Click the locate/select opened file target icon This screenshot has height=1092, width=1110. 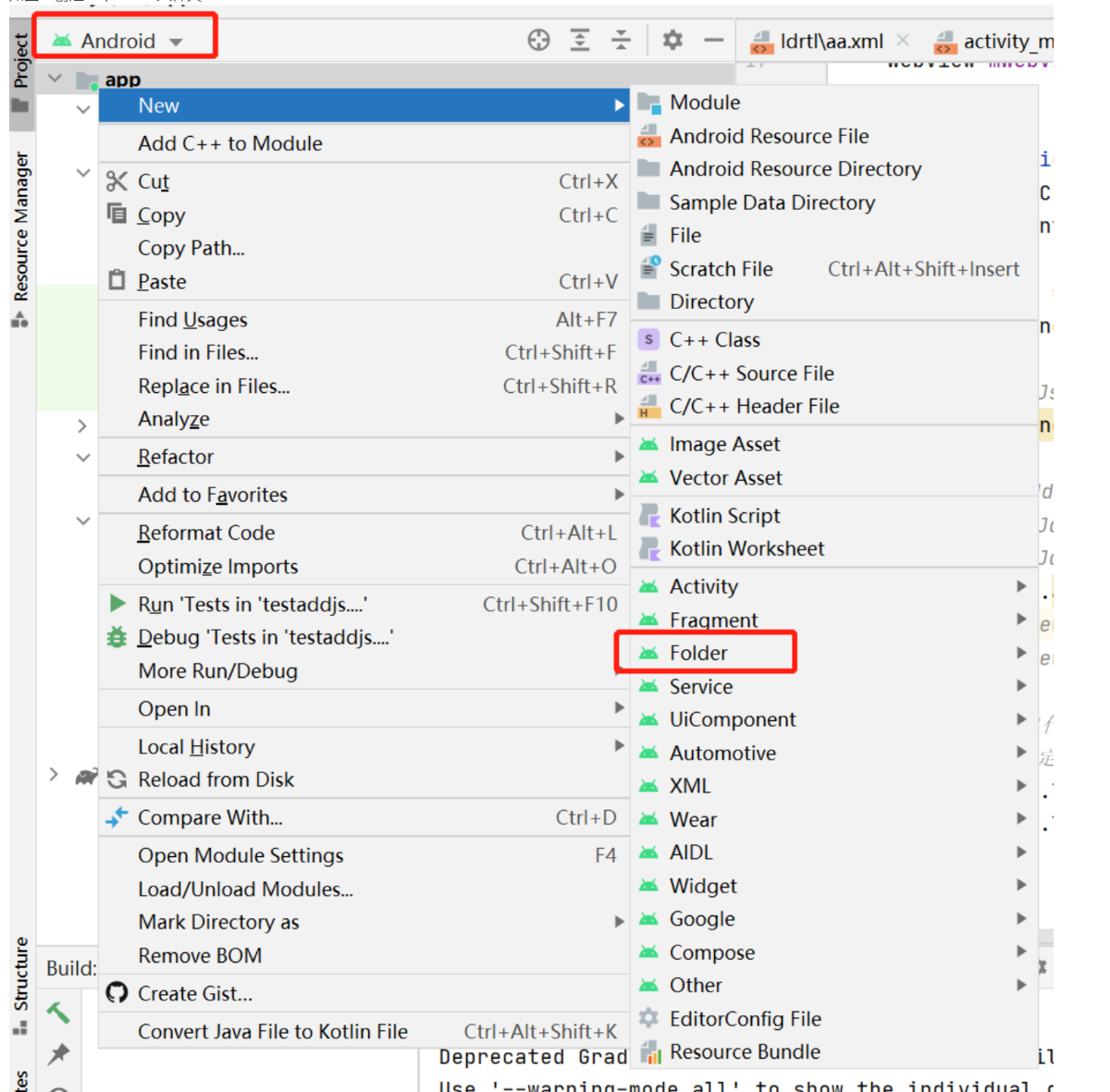pos(538,40)
